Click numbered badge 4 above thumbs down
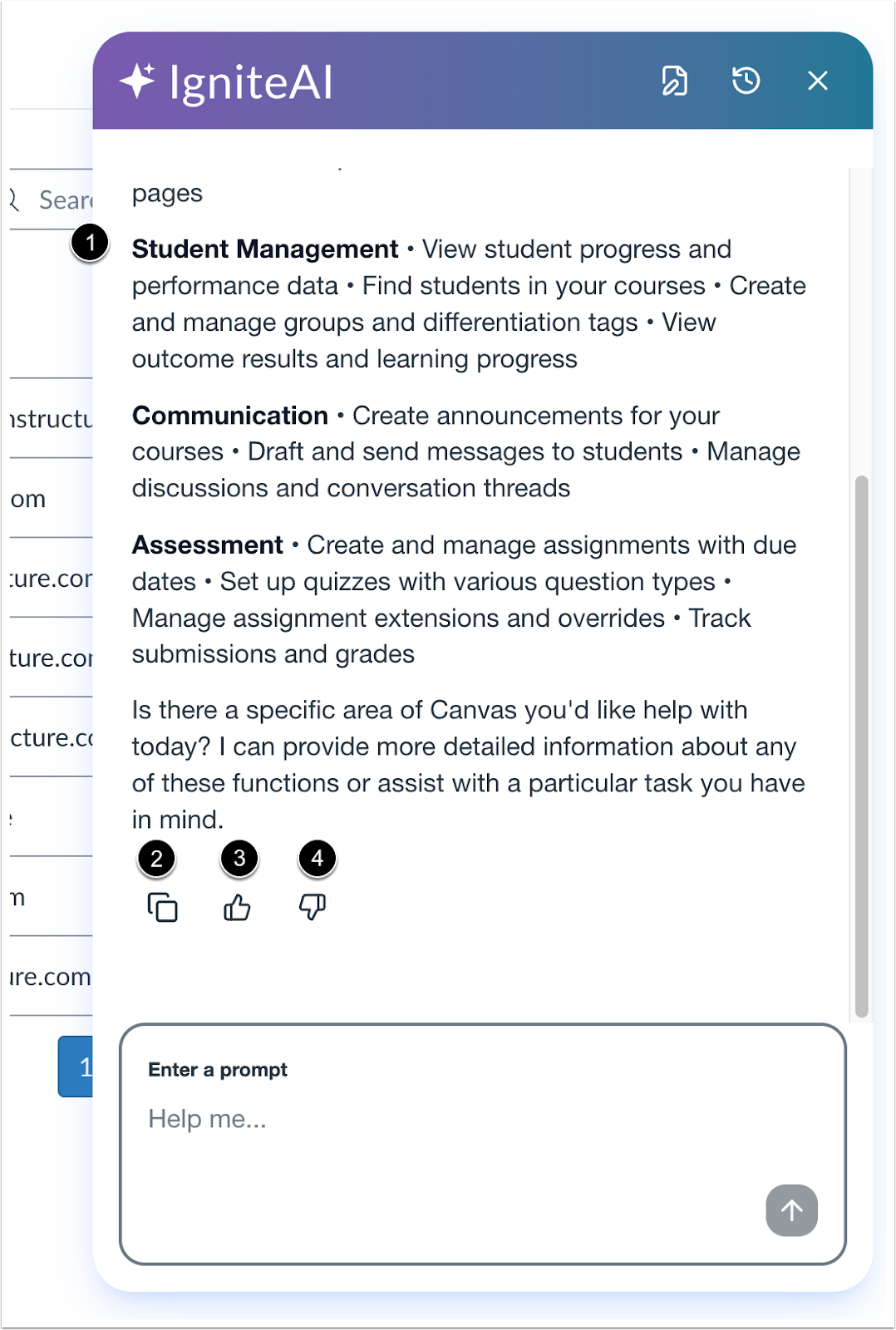The height and width of the screenshot is (1330, 896). point(317,859)
